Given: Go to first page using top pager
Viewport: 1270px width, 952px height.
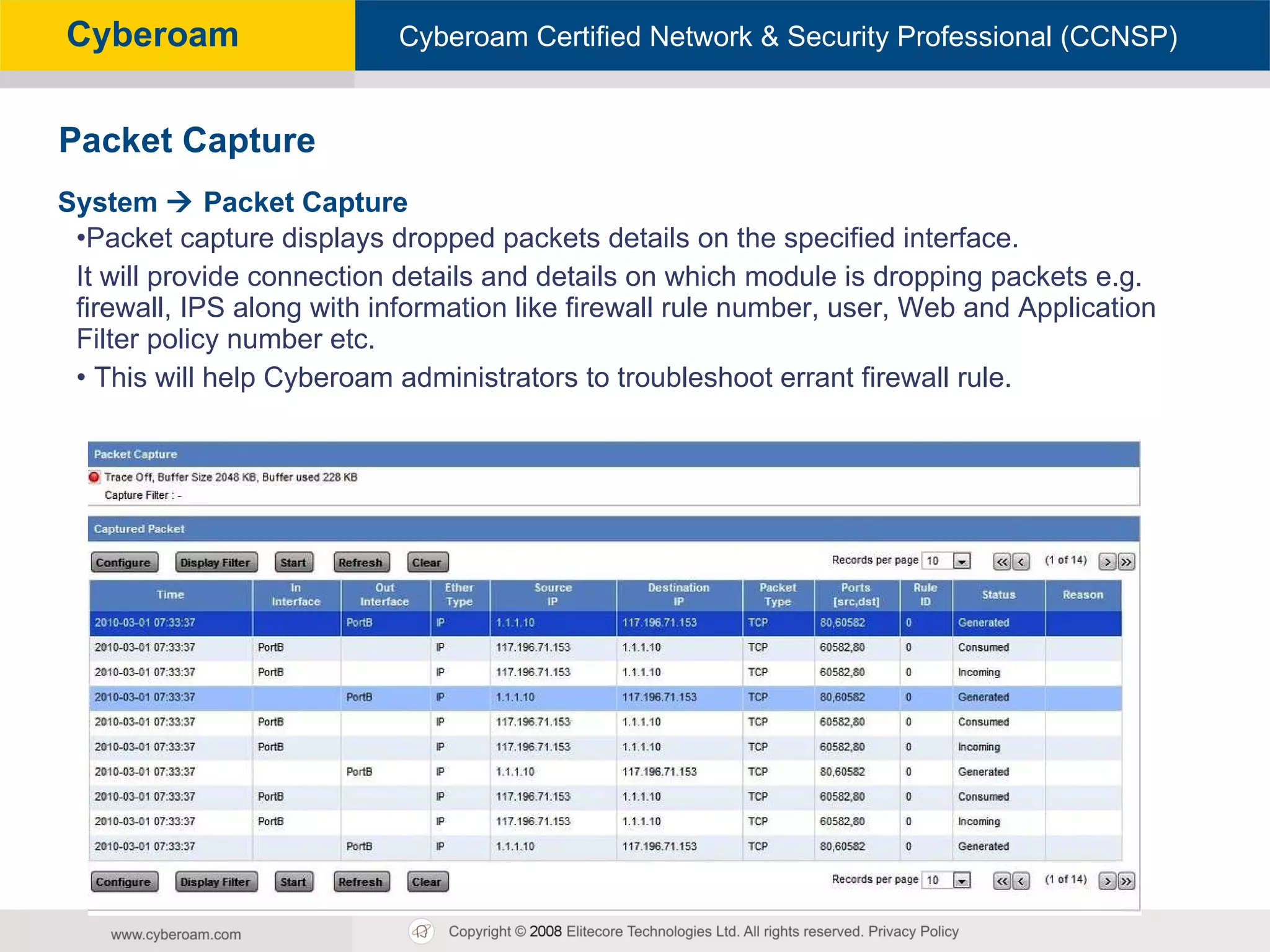Looking at the screenshot, I should 1002,562.
